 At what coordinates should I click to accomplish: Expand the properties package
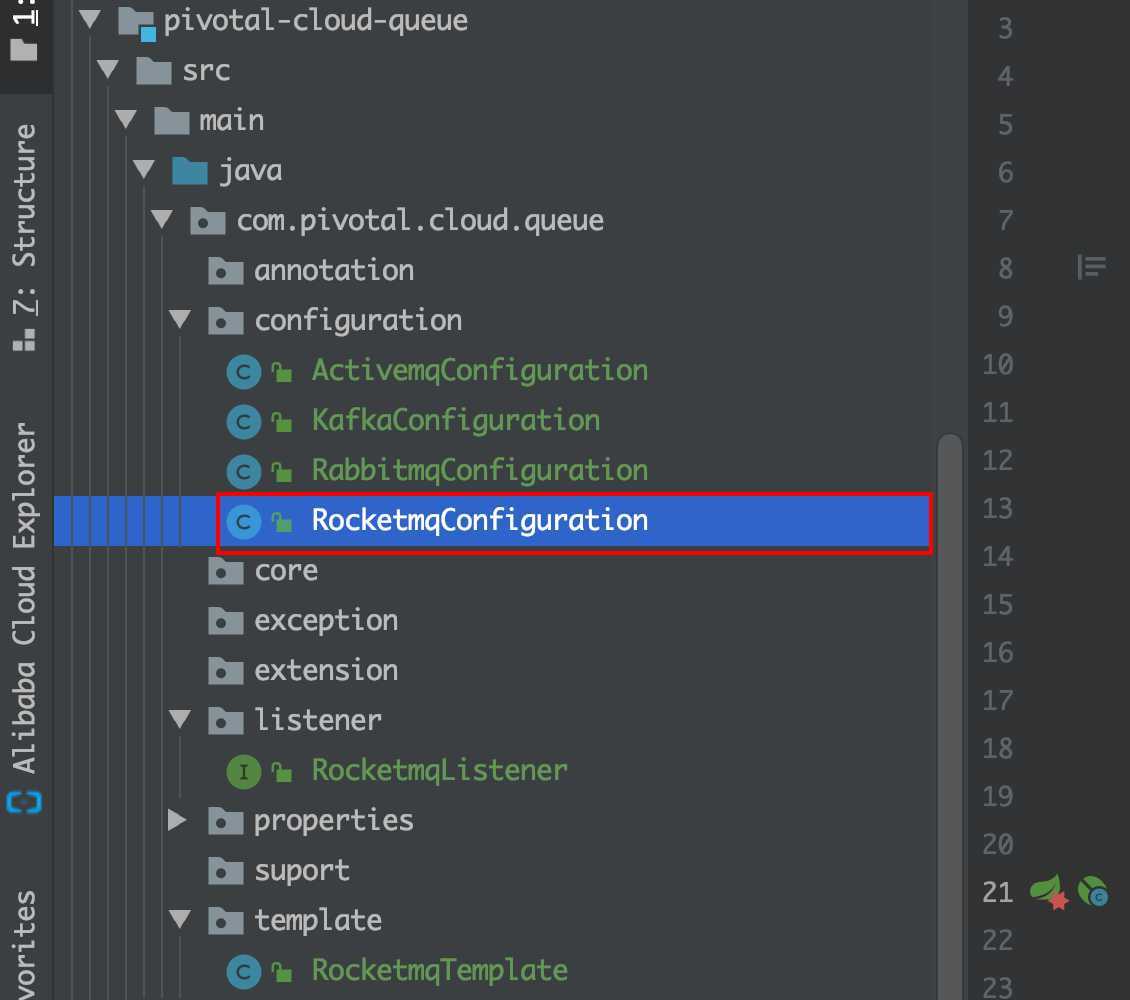pos(178,821)
